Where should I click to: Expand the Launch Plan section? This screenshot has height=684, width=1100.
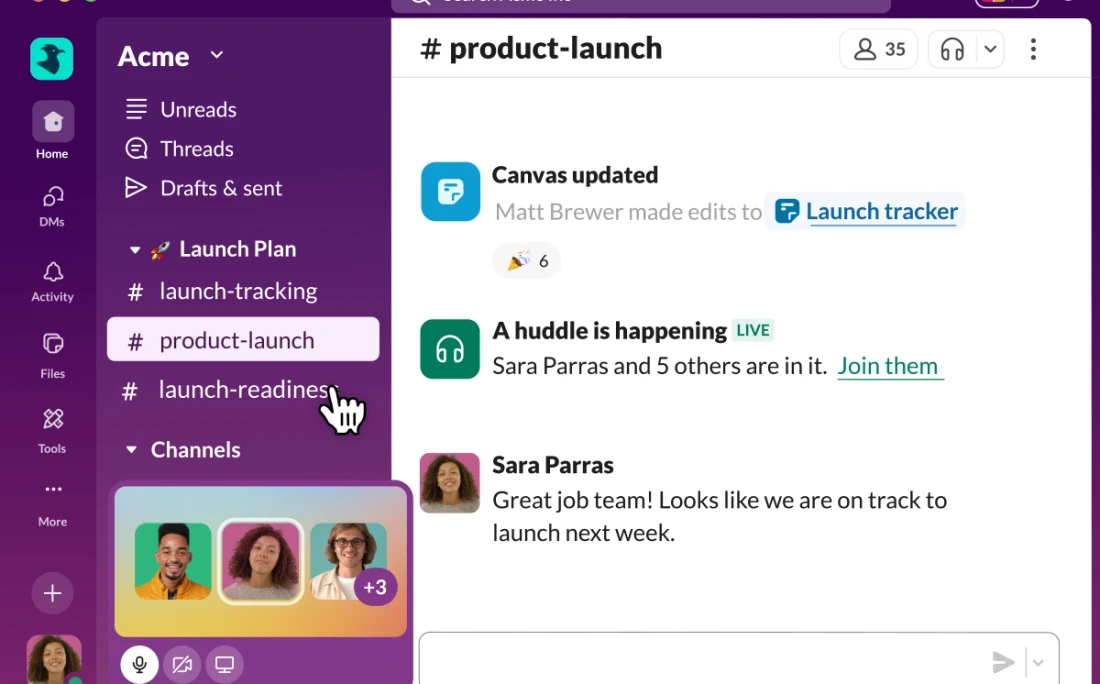(x=135, y=249)
